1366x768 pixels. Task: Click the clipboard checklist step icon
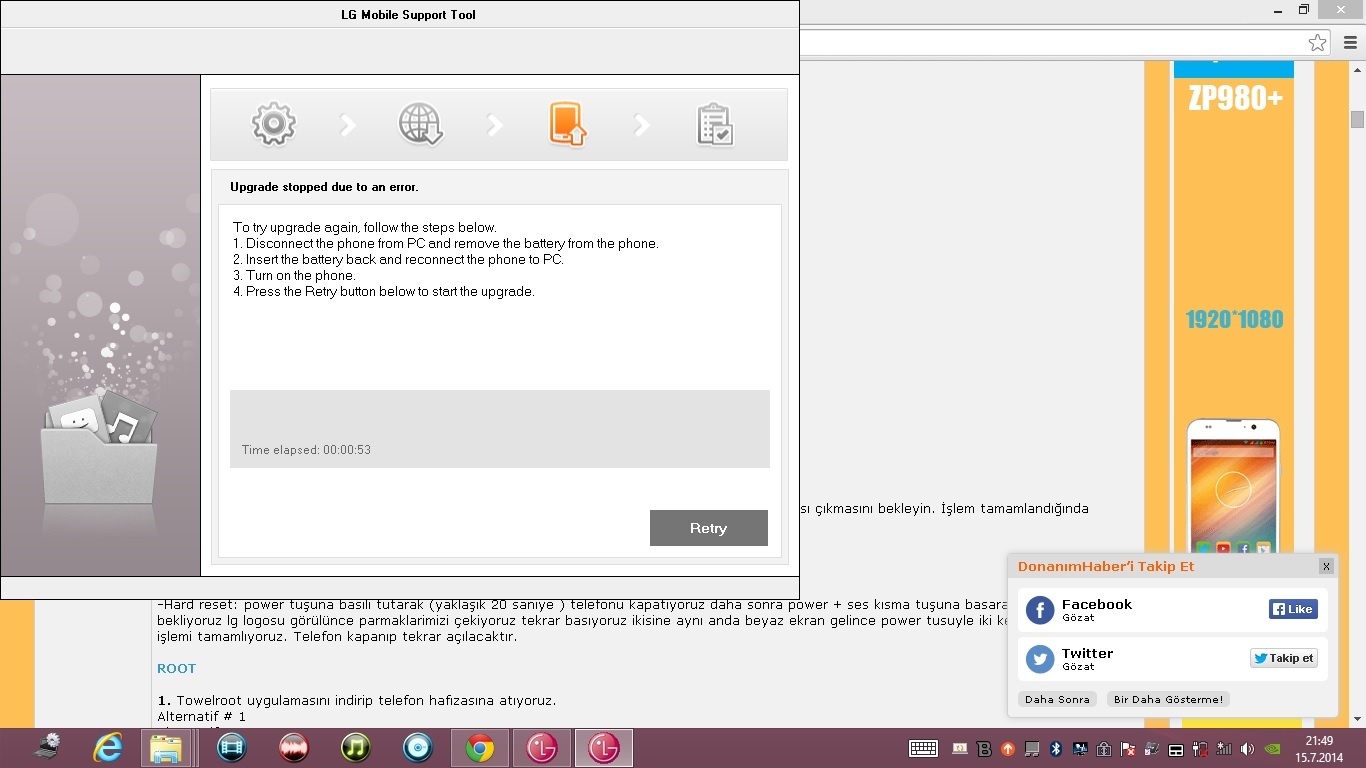[714, 125]
